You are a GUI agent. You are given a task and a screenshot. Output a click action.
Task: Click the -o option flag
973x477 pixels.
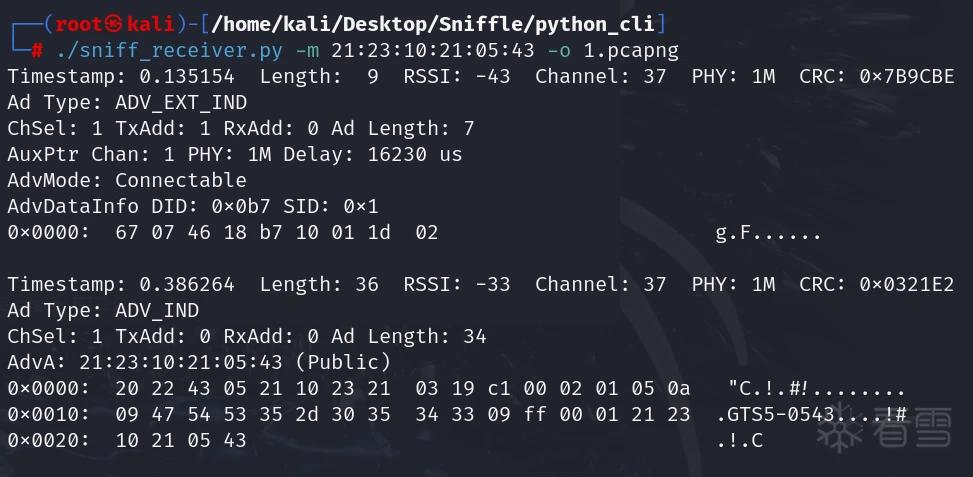pyautogui.click(x=558, y=50)
